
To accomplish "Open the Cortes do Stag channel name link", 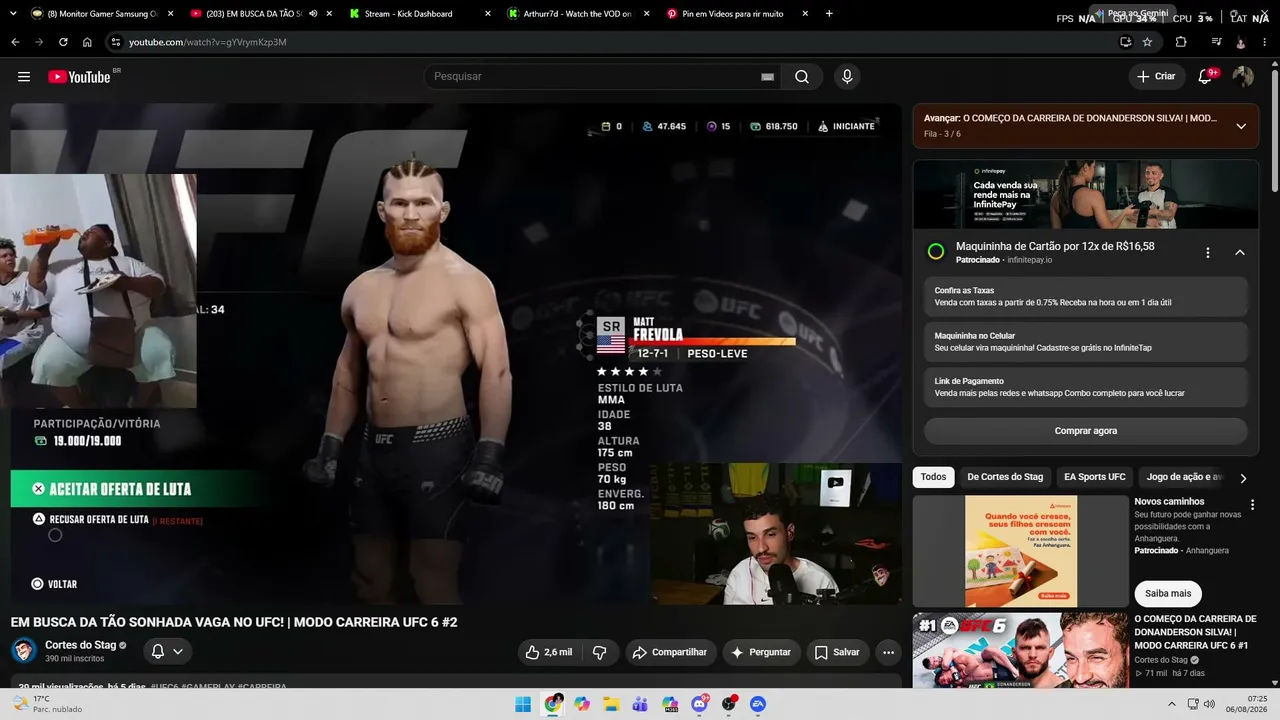I will click(81, 645).
